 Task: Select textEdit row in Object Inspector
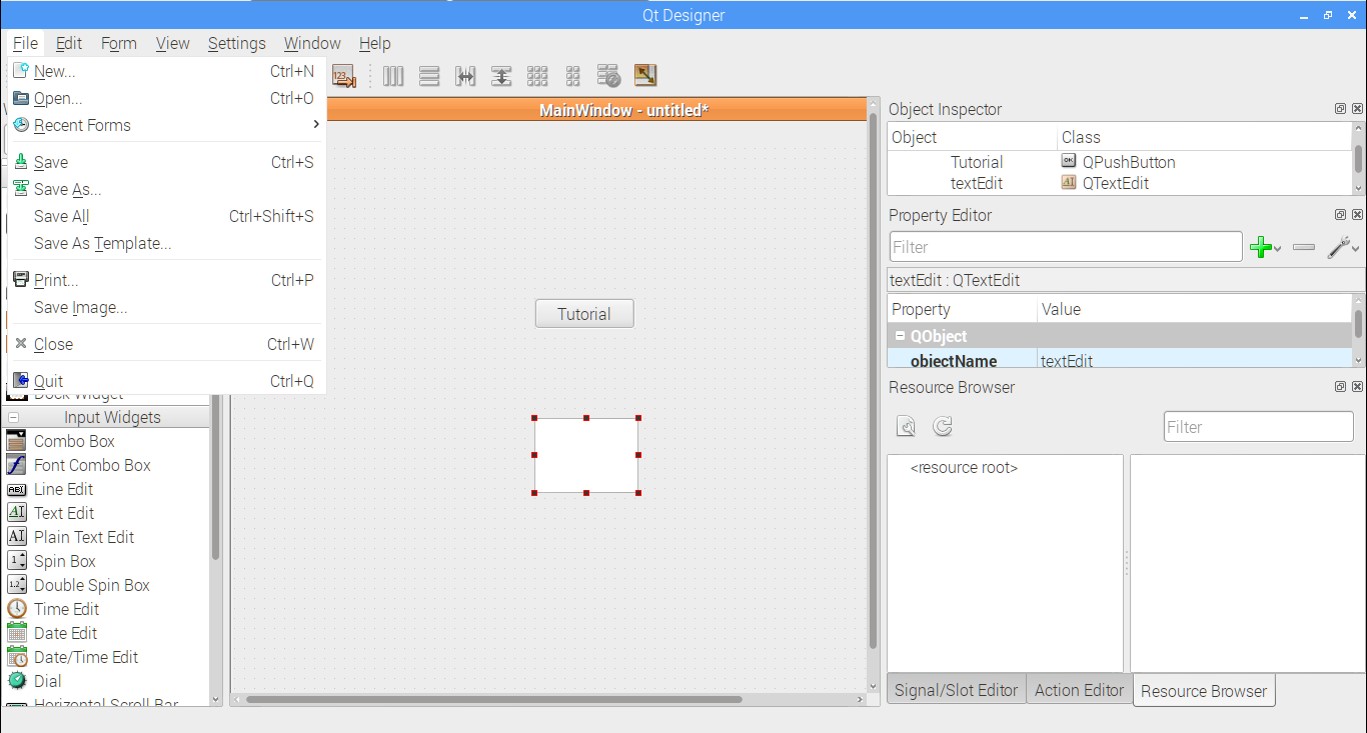coord(1119,183)
